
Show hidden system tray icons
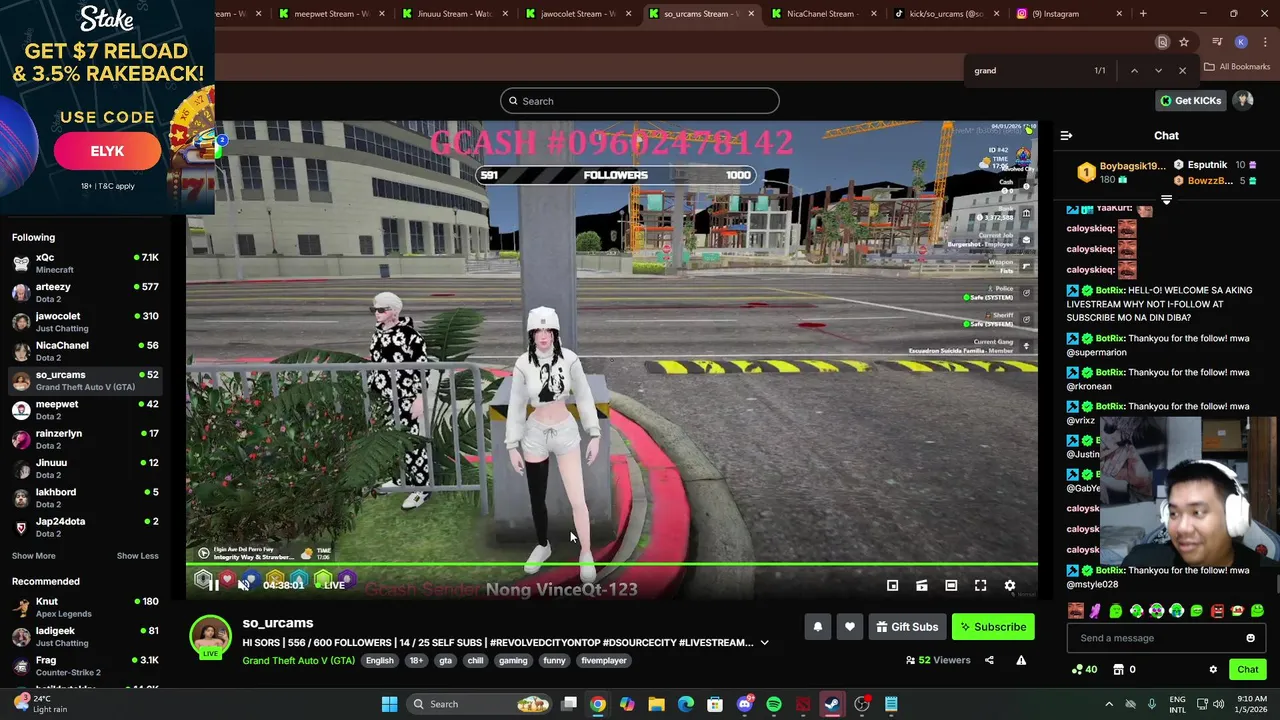(1108, 704)
